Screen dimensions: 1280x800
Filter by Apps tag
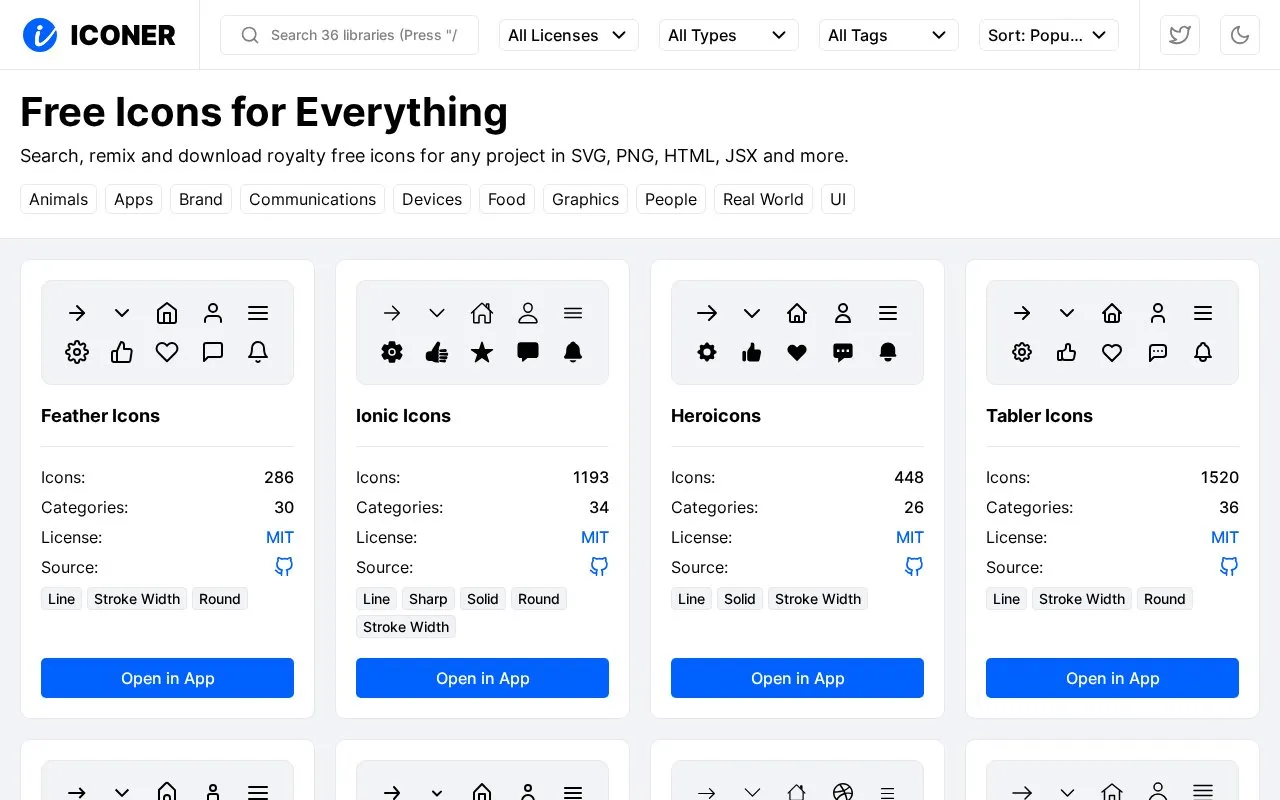pyautogui.click(x=133, y=199)
